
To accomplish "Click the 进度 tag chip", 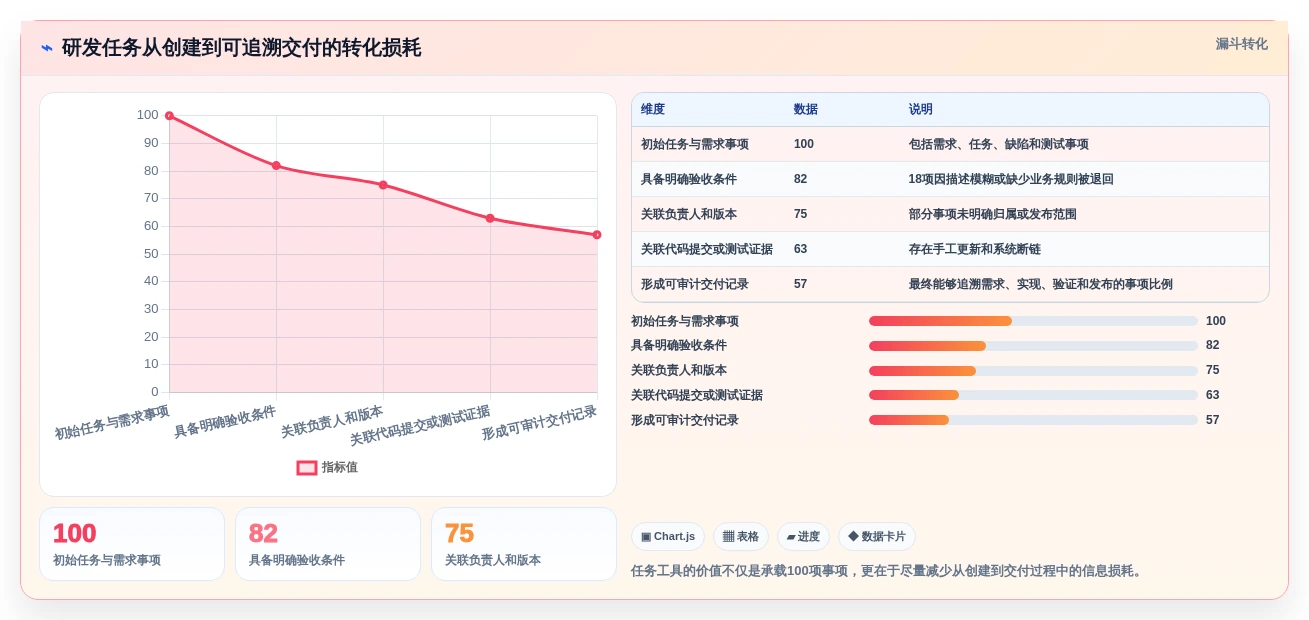I will (x=803, y=537).
